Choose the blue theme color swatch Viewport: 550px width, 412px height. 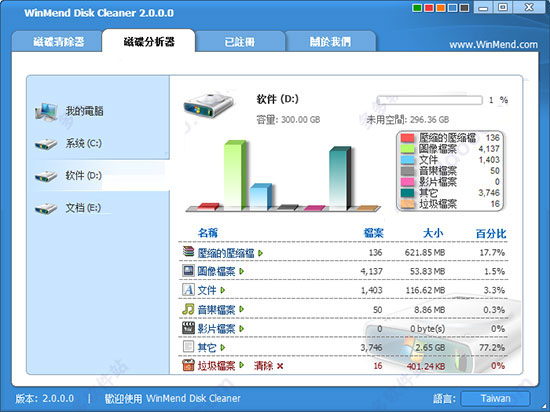pos(452,8)
